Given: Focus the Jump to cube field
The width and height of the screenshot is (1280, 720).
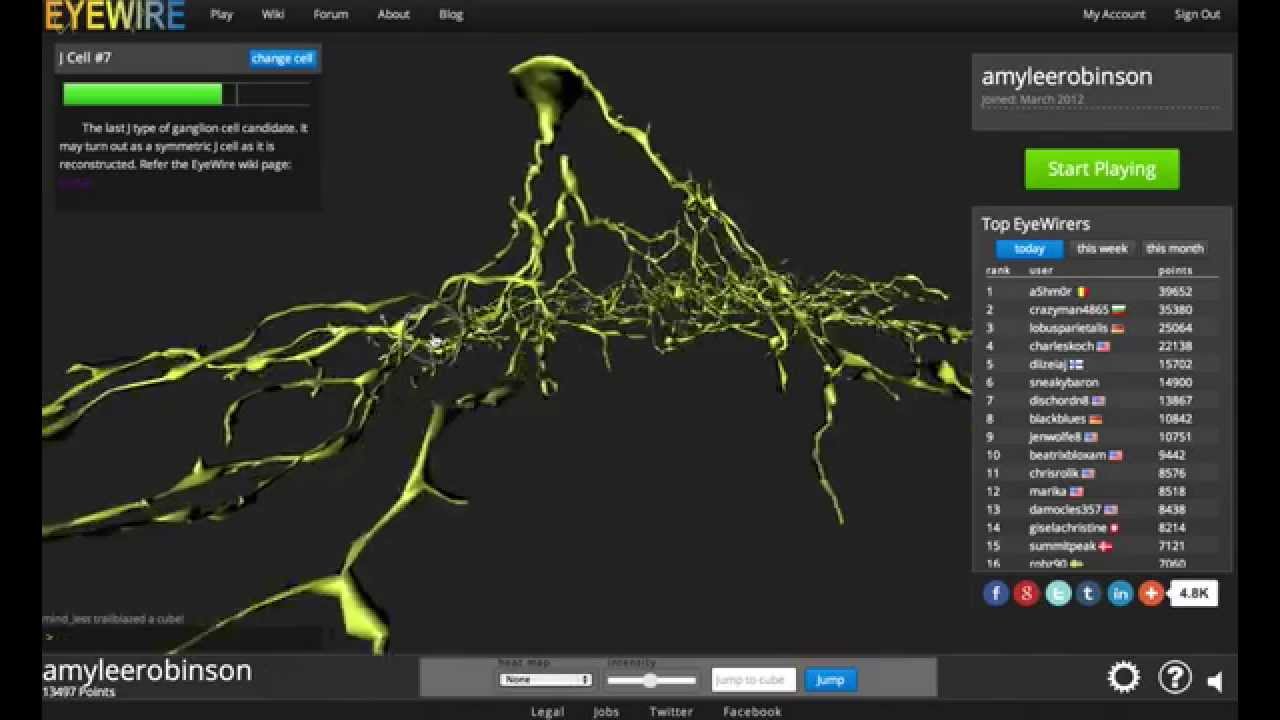Looking at the screenshot, I should click(754, 680).
